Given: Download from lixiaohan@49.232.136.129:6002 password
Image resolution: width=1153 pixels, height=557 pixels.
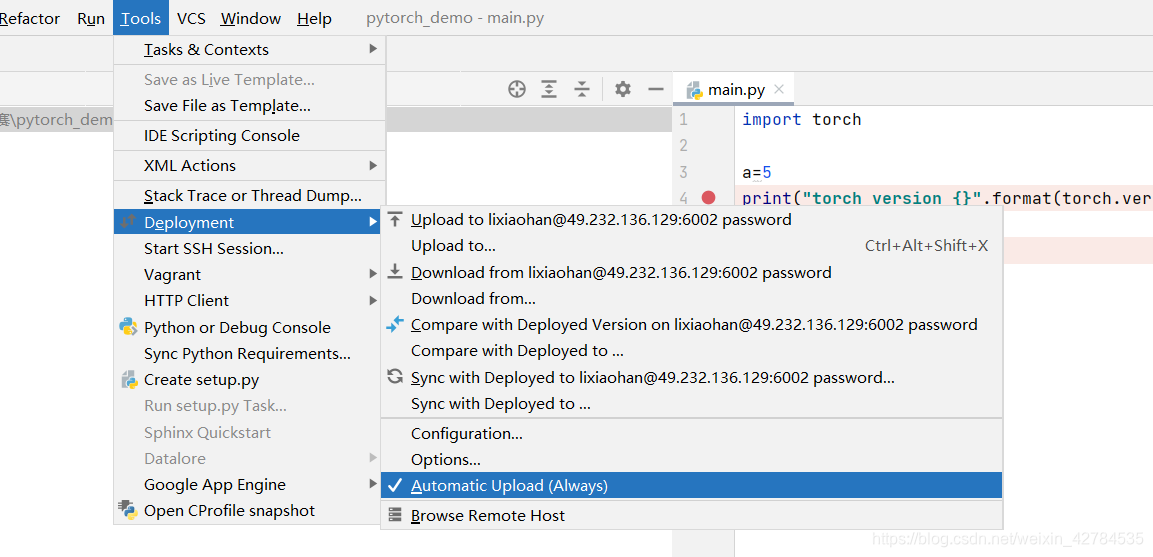Looking at the screenshot, I should (x=691, y=272).
